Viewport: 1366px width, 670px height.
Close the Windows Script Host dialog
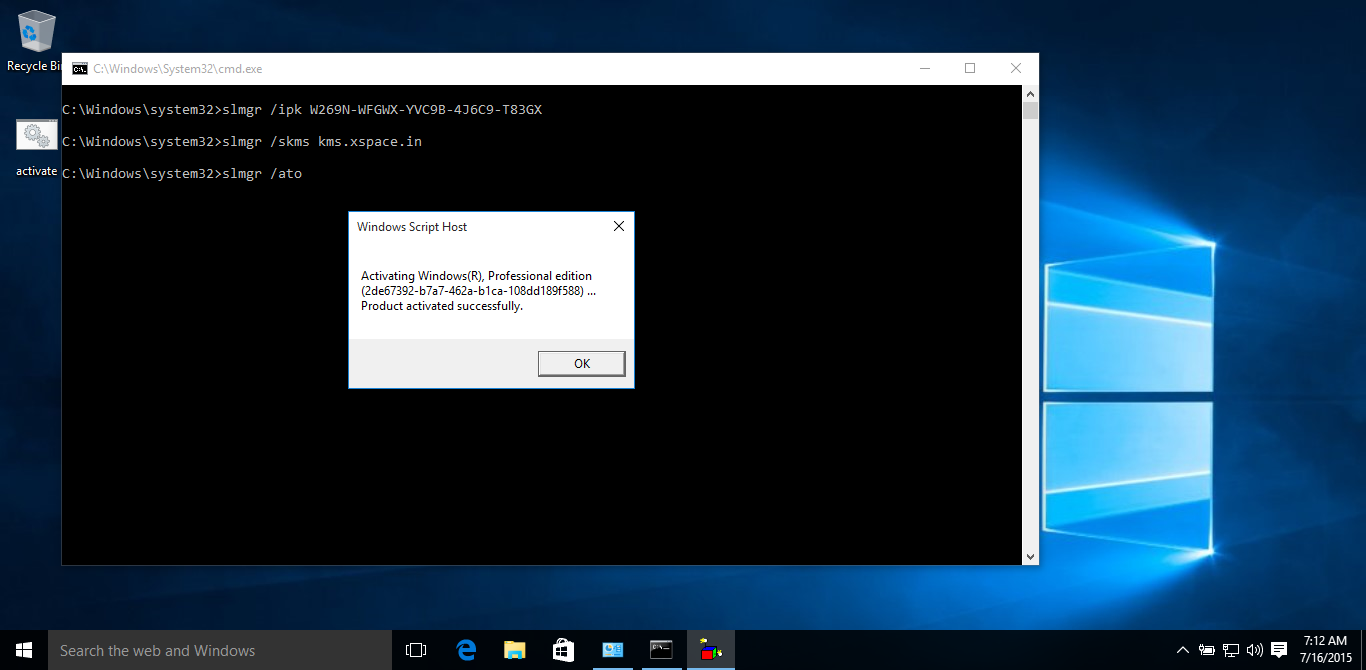618,227
